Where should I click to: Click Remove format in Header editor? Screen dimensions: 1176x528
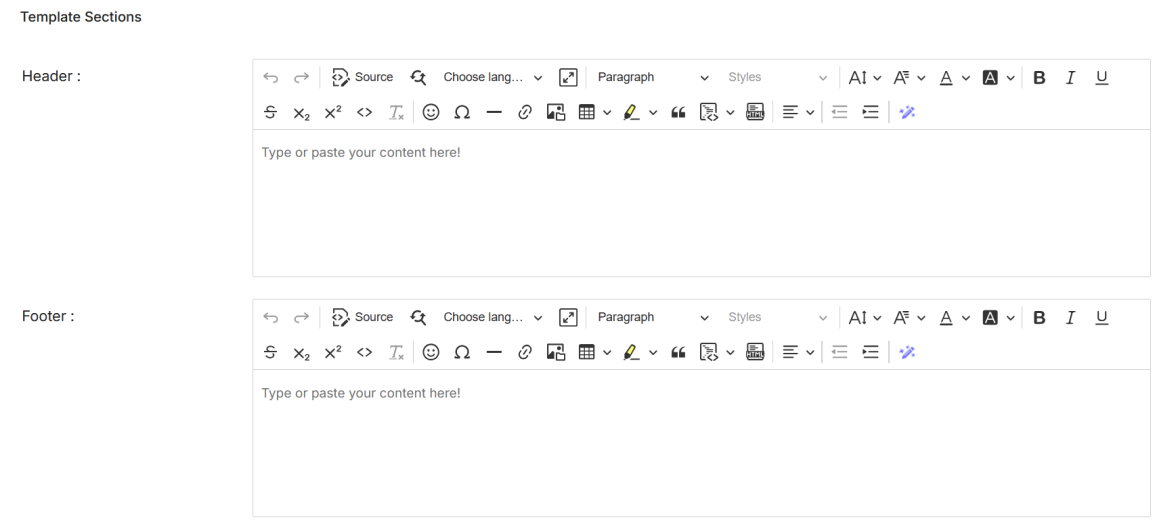click(x=396, y=112)
